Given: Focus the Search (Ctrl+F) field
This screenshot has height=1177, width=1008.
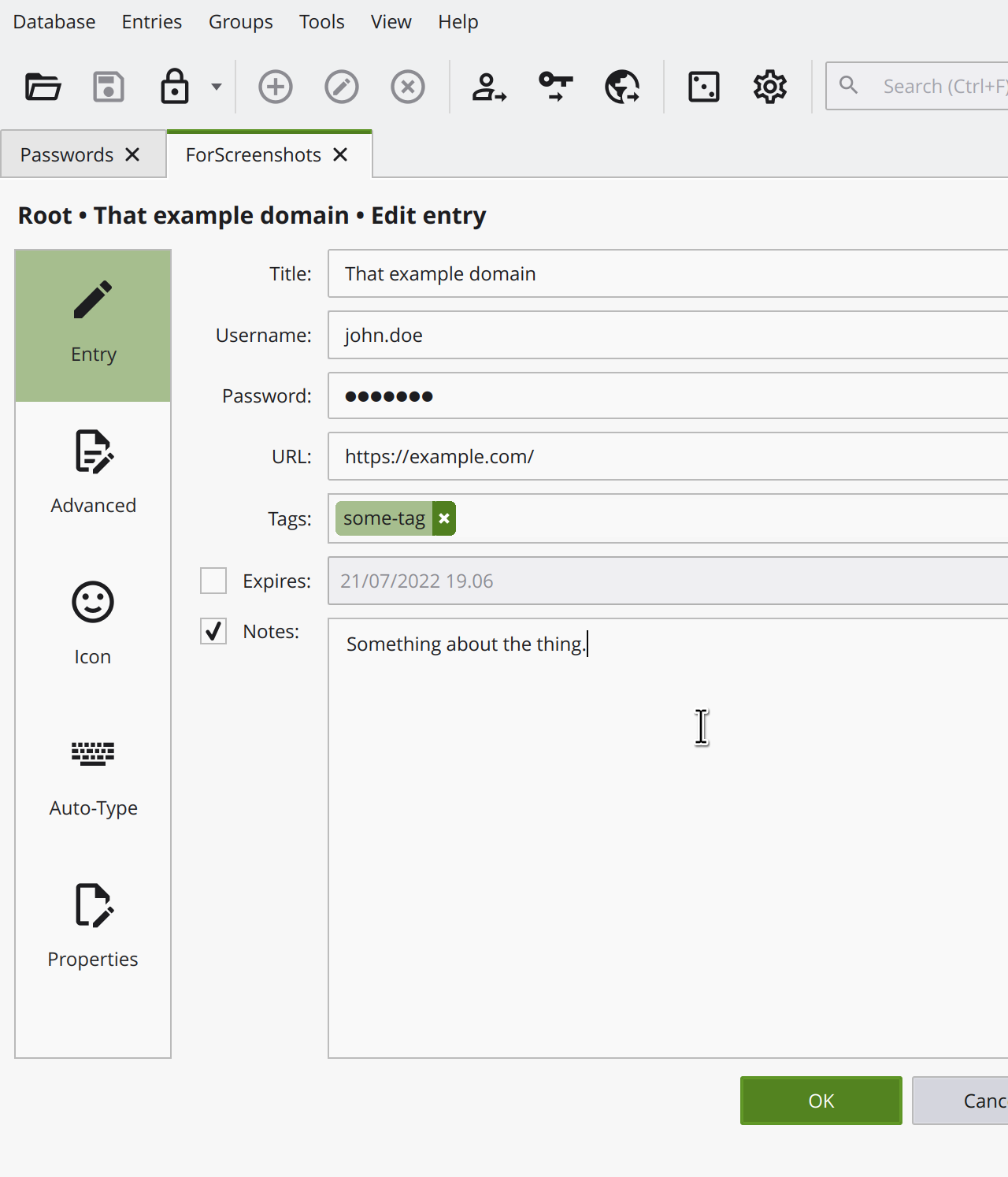Looking at the screenshot, I should (x=917, y=86).
